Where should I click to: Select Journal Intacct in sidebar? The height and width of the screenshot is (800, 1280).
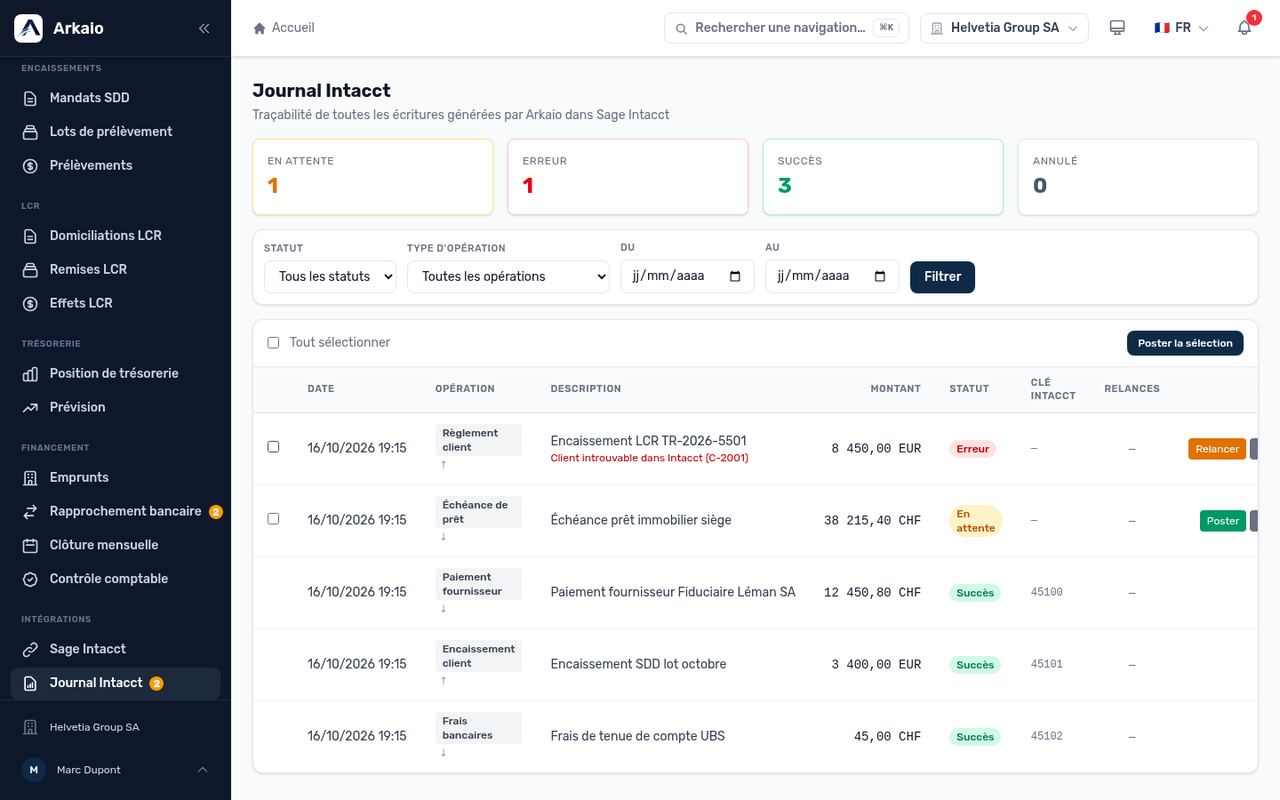pos(115,684)
